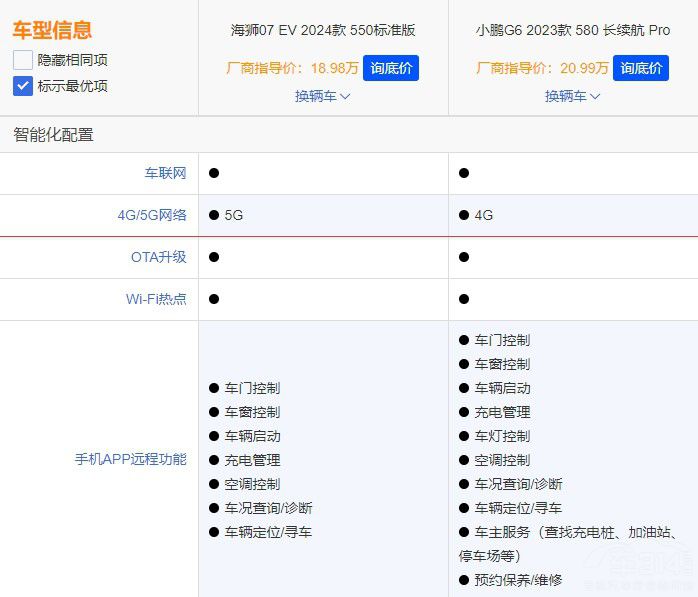Check the 隐藏相同项 checkbox
698x597 pixels.
coord(23,60)
